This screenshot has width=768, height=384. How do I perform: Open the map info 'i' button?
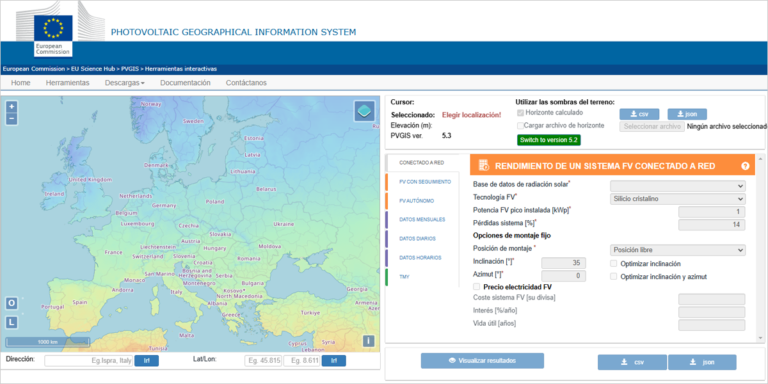pos(369,341)
